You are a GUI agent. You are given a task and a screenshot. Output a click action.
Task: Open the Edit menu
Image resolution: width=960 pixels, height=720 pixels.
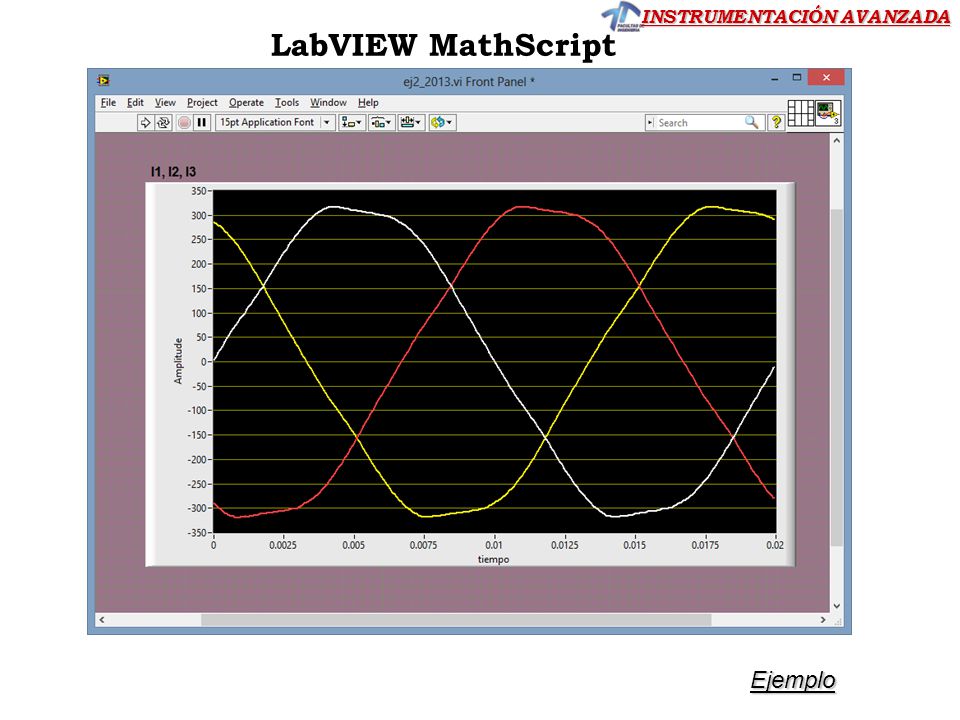pyautogui.click(x=135, y=102)
